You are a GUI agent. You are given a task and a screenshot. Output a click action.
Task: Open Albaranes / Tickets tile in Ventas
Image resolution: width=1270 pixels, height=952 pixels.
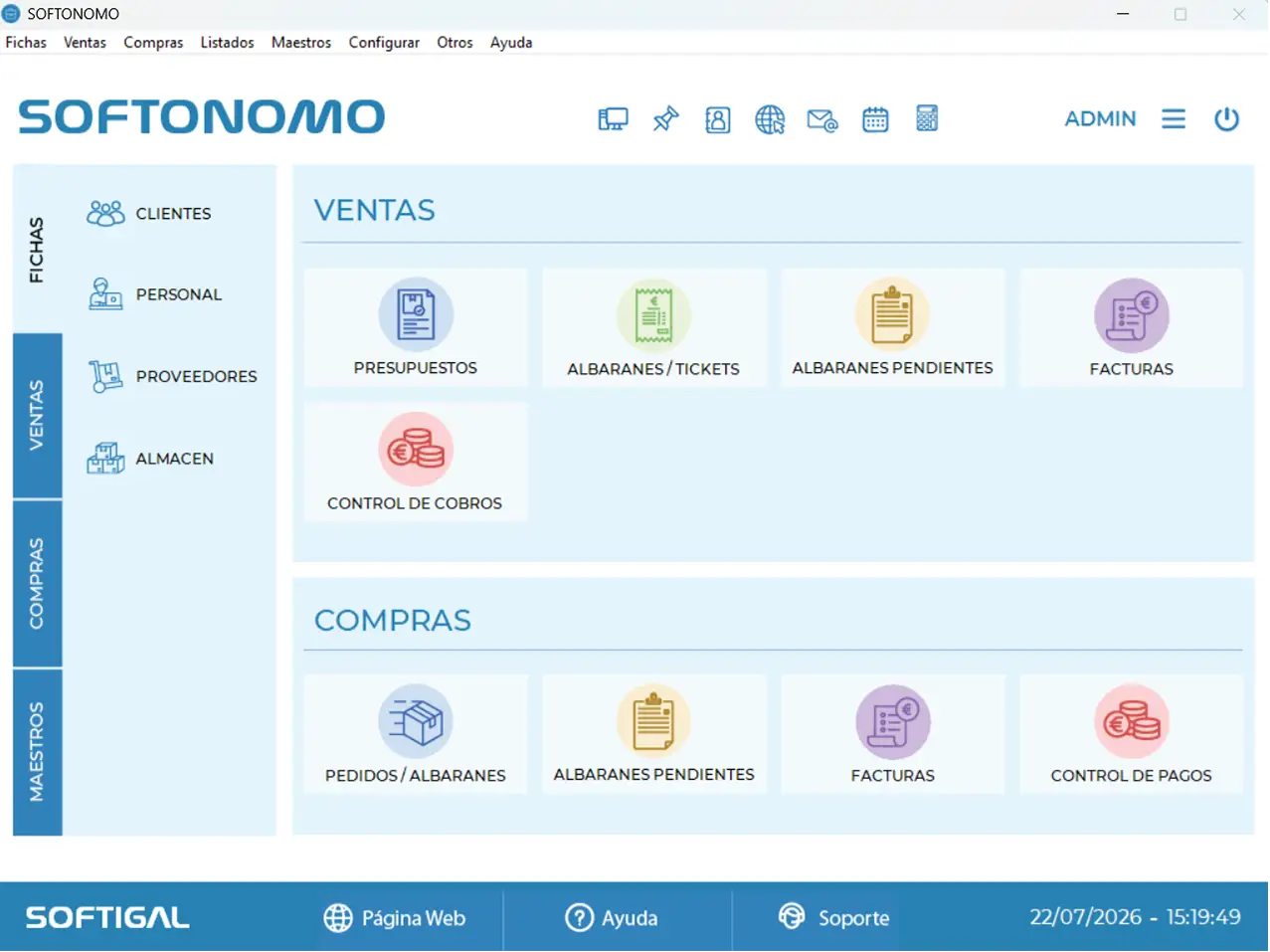click(x=653, y=327)
